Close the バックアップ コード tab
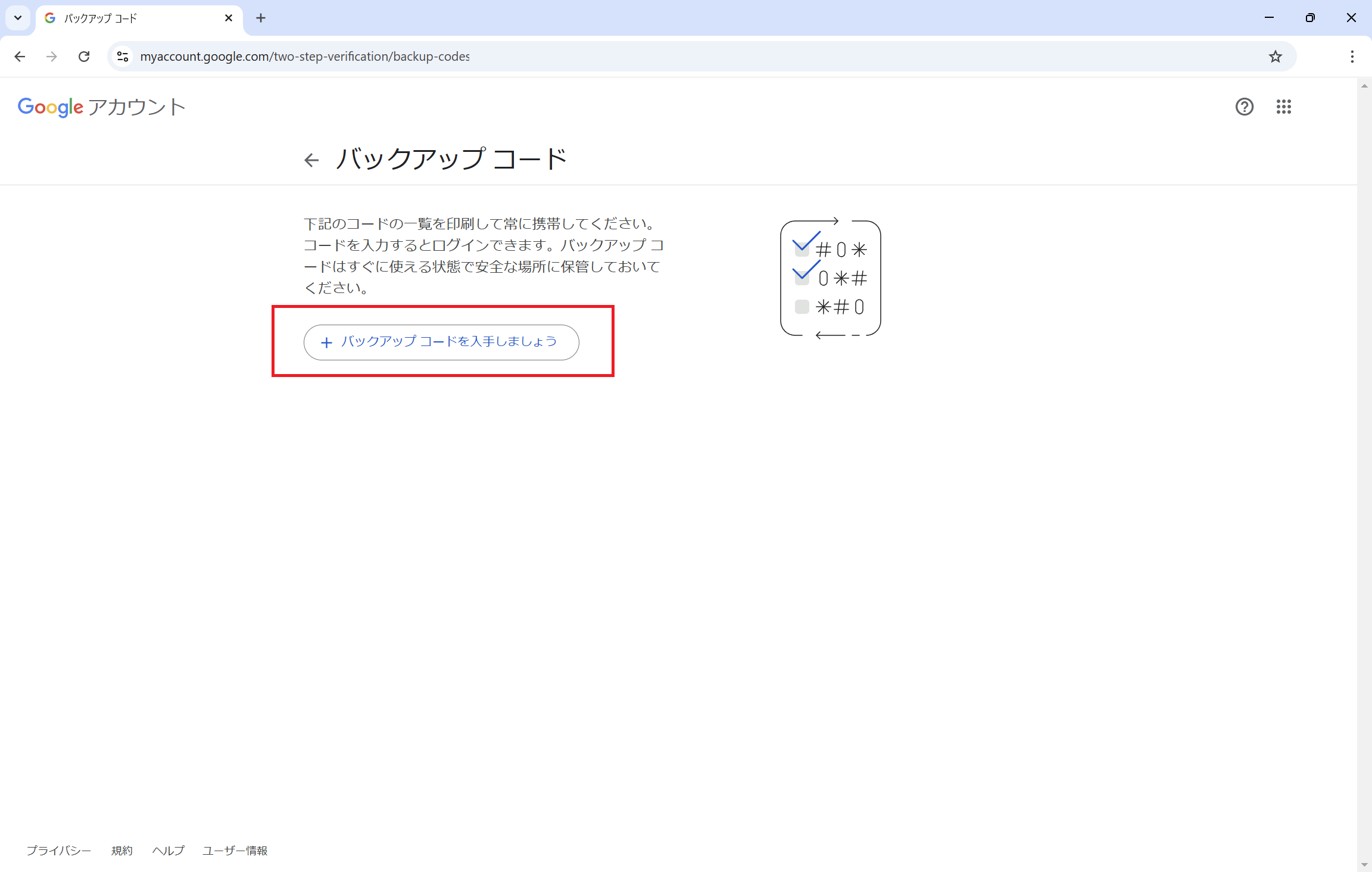The image size is (1372, 872). 229,18
